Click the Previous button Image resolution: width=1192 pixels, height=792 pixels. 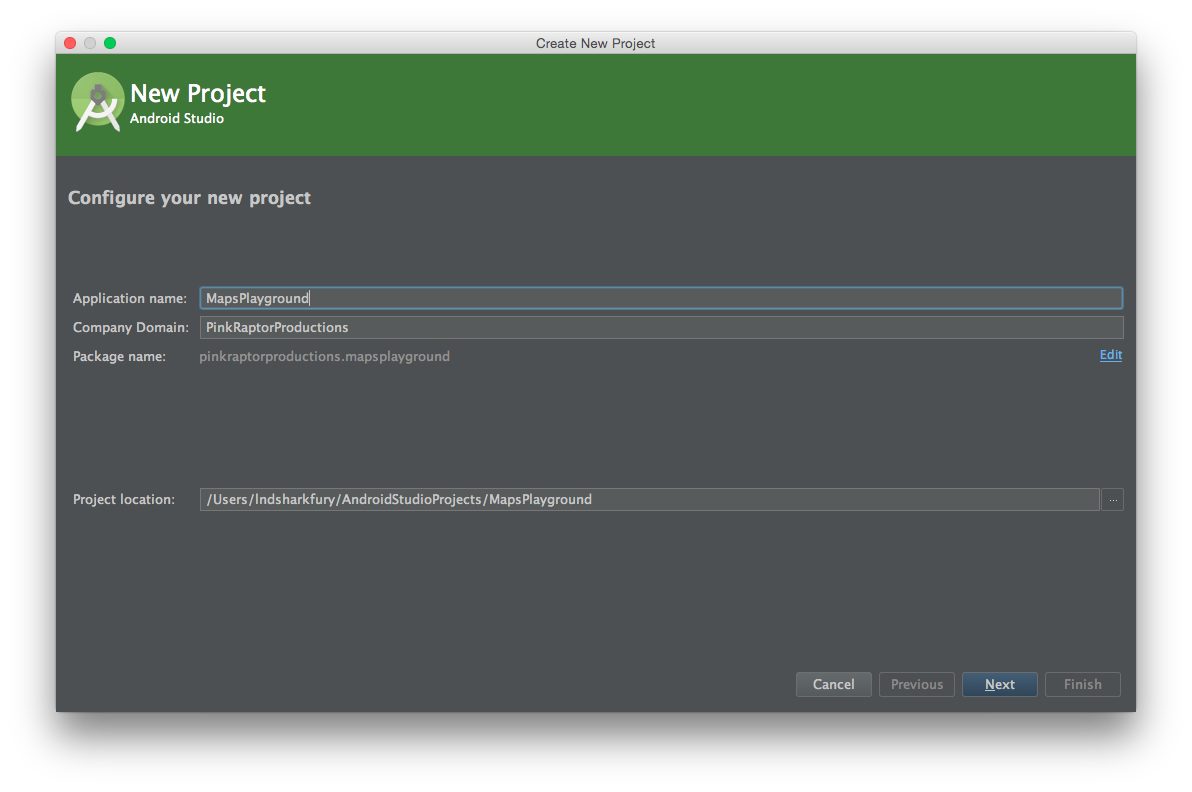tap(917, 684)
